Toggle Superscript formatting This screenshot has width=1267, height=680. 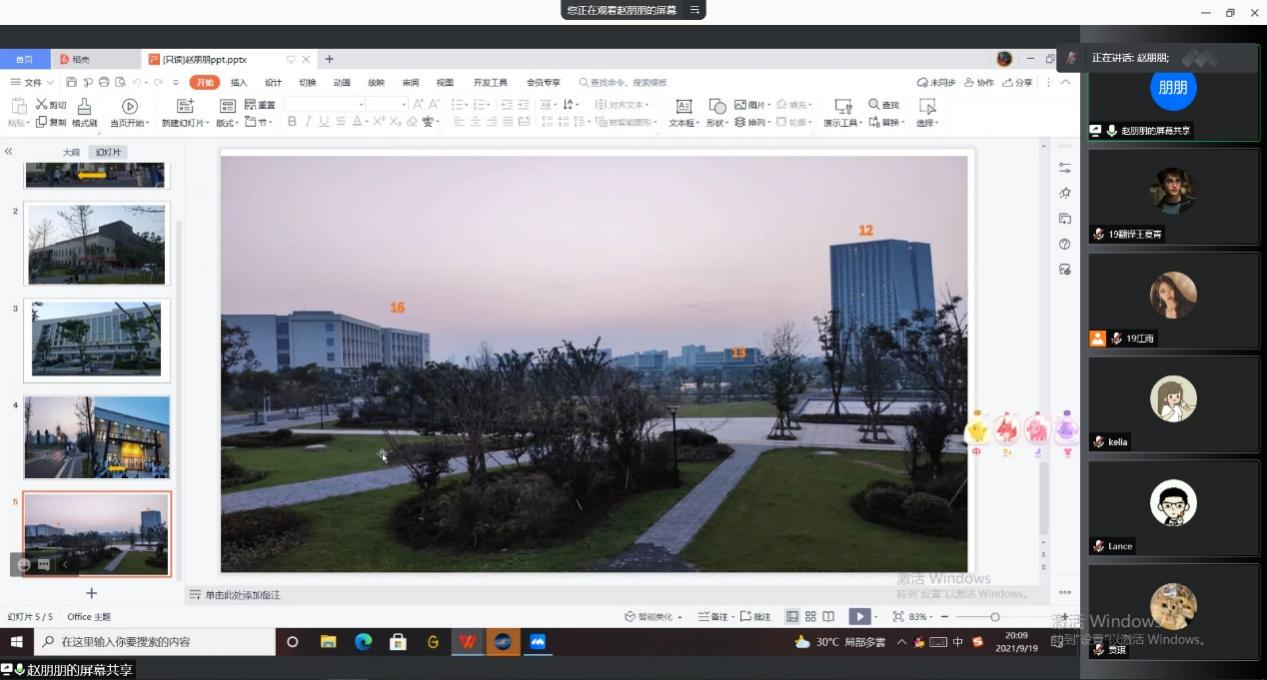(x=379, y=122)
